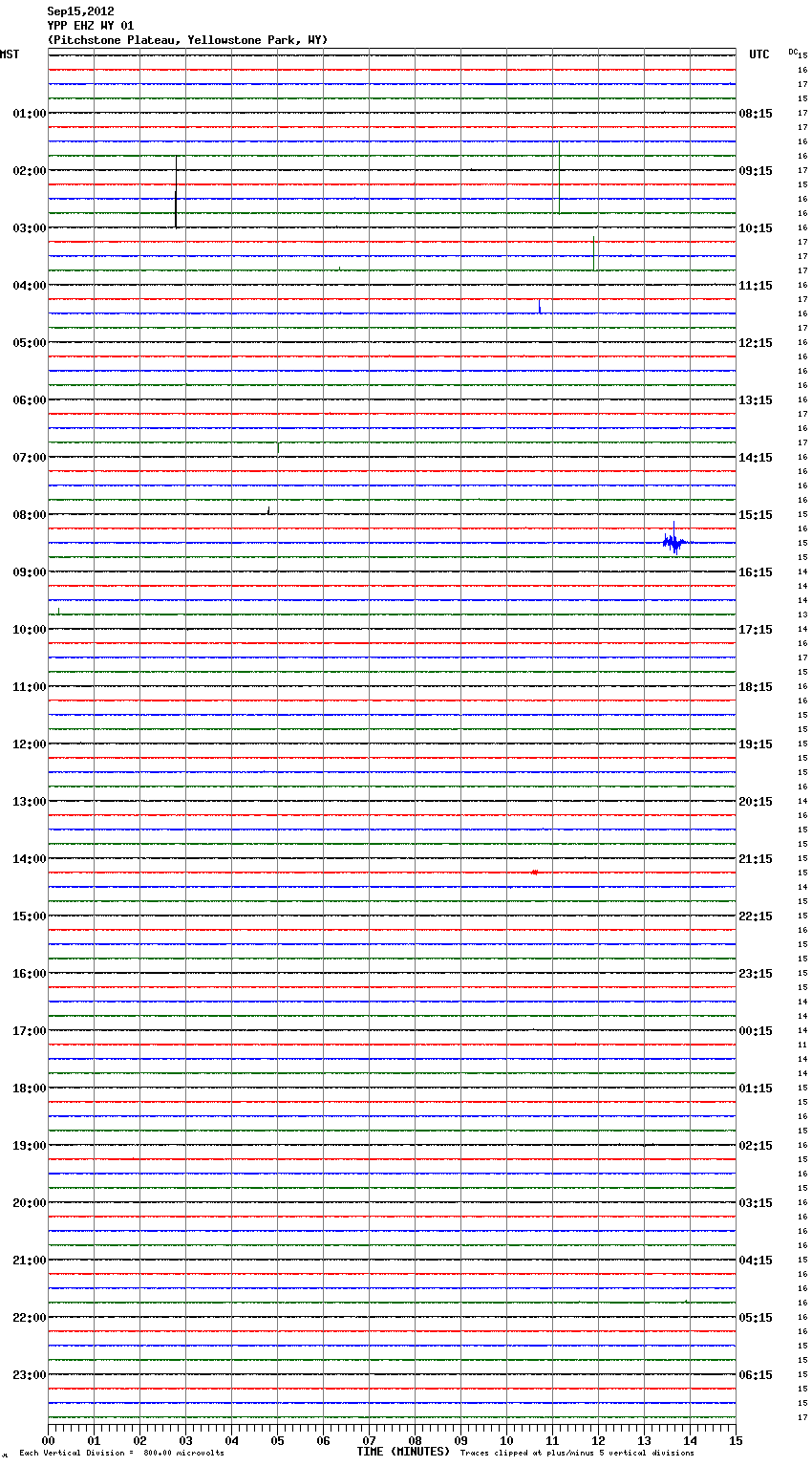
Task: Click the 04:15 UTC time label
Action: click(x=756, y=1261)
